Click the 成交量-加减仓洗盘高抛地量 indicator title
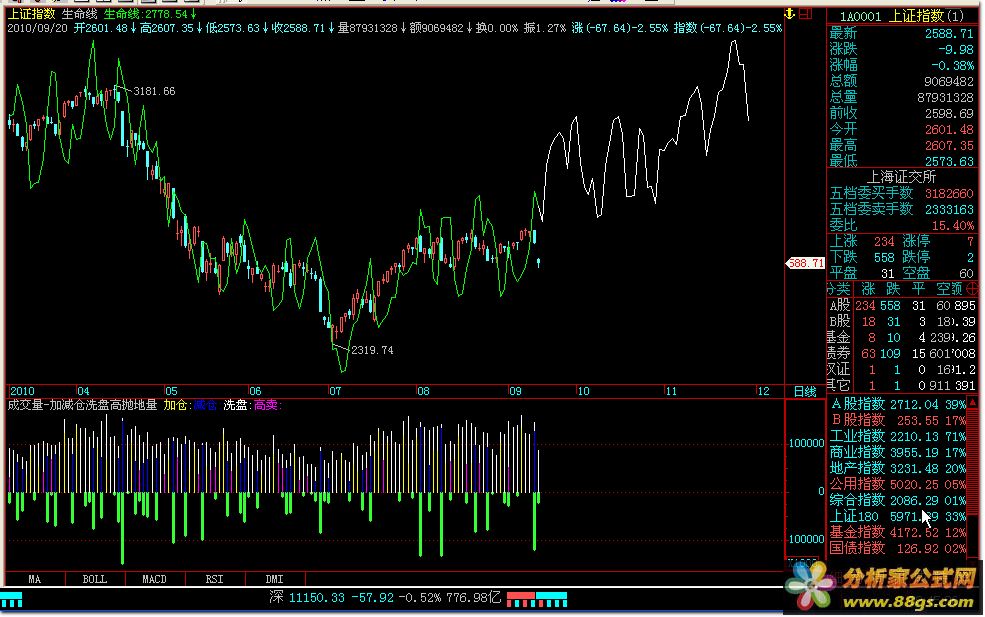Viewport: 985px width, 617px height. (82, 405)
